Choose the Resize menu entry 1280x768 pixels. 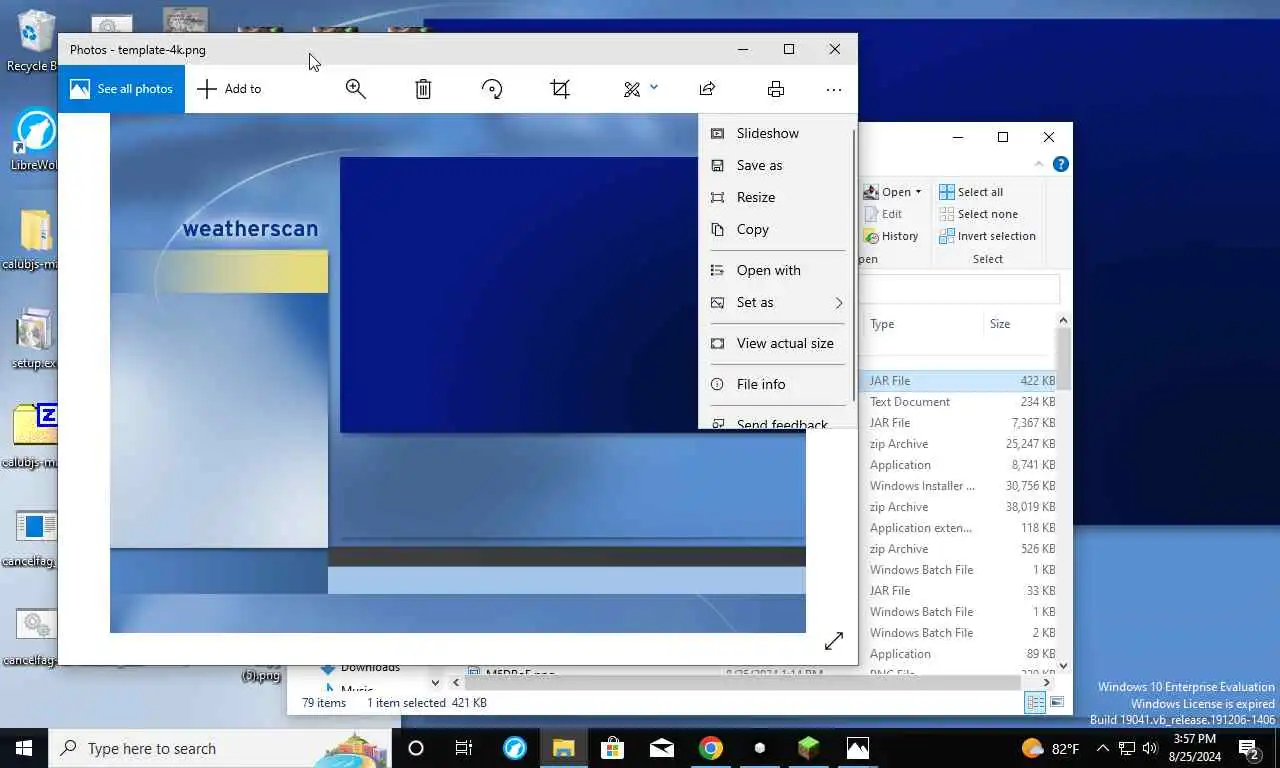coord(776,197)
